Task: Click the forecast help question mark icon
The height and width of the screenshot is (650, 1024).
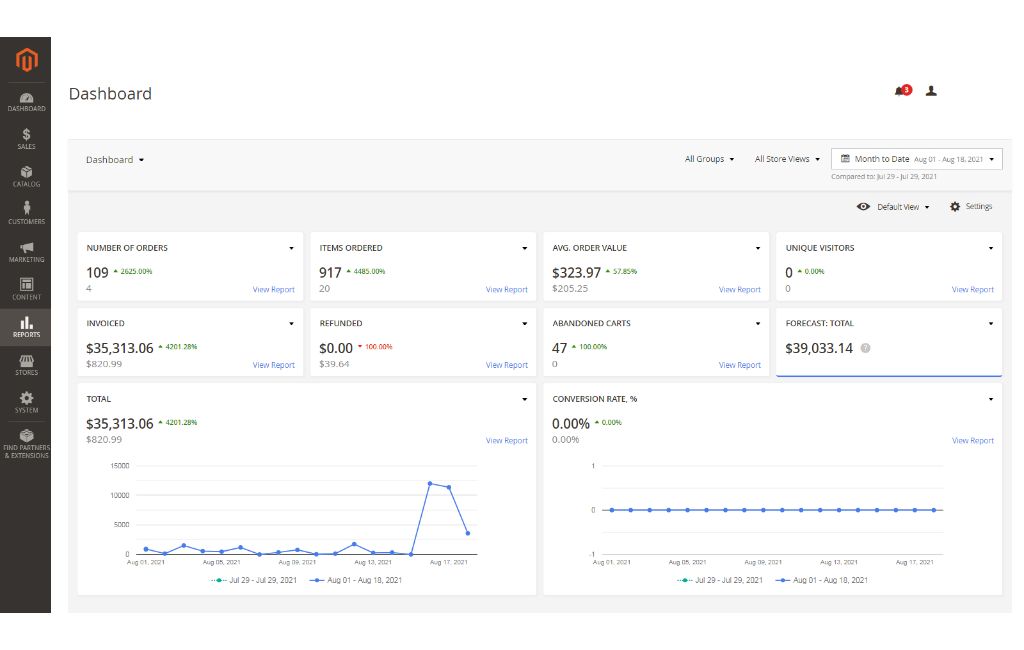Action: pyautogui.click(x=865, y=348)
